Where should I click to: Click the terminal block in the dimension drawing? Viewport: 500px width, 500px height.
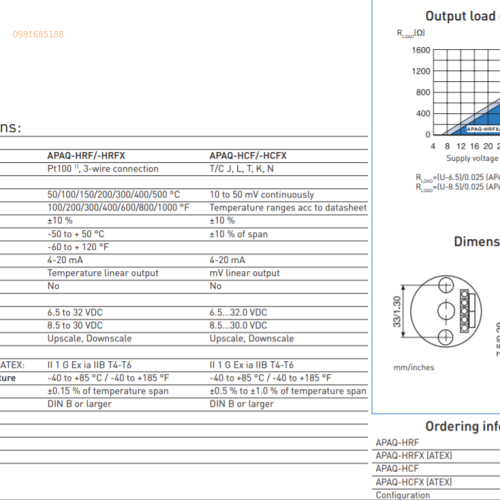[465, 311]
